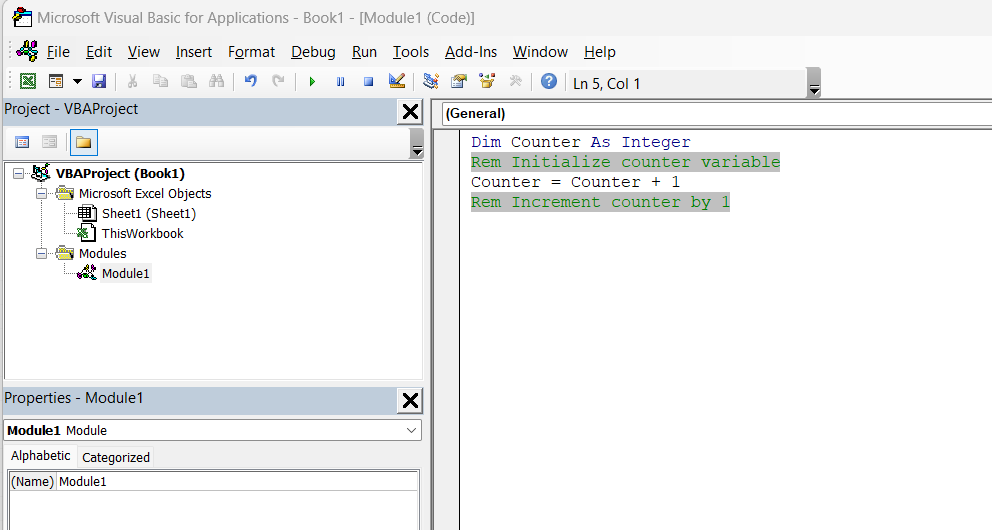Viewport: 992px width, 530px height.
Task: Open the Tools menu
Action: pos(411,52)
